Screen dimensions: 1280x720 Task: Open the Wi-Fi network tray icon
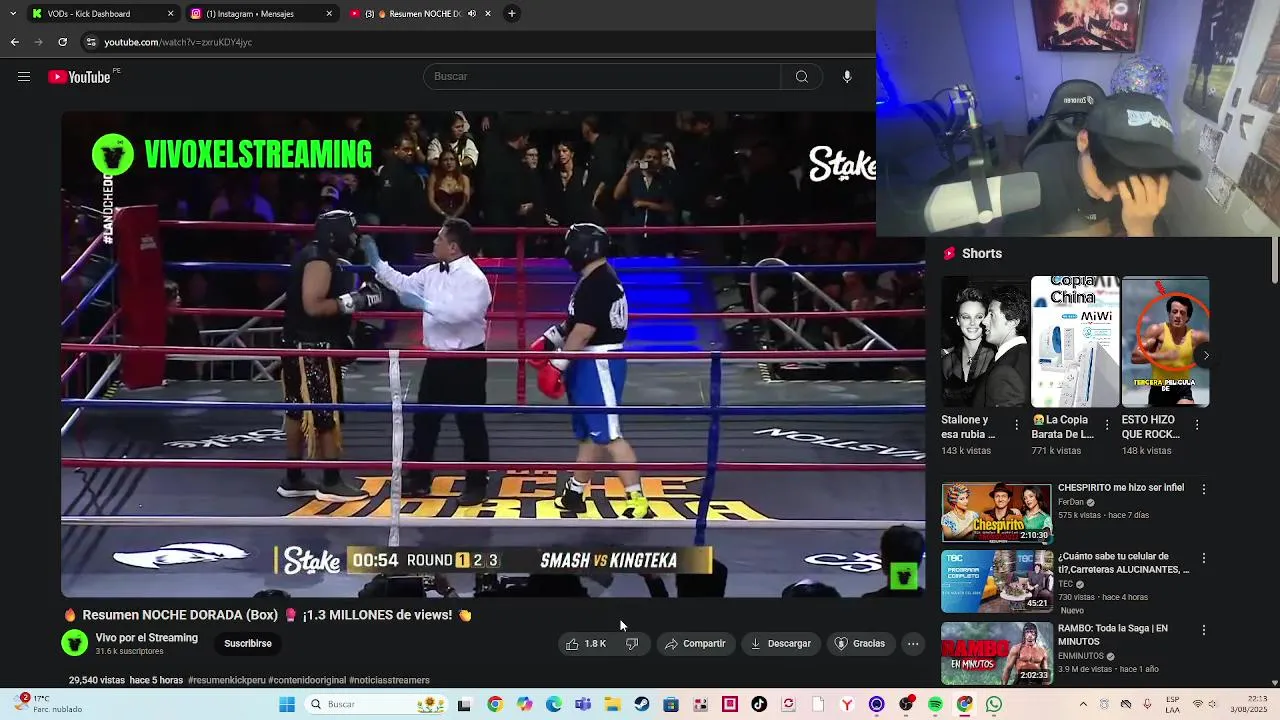pos(1198,704)
